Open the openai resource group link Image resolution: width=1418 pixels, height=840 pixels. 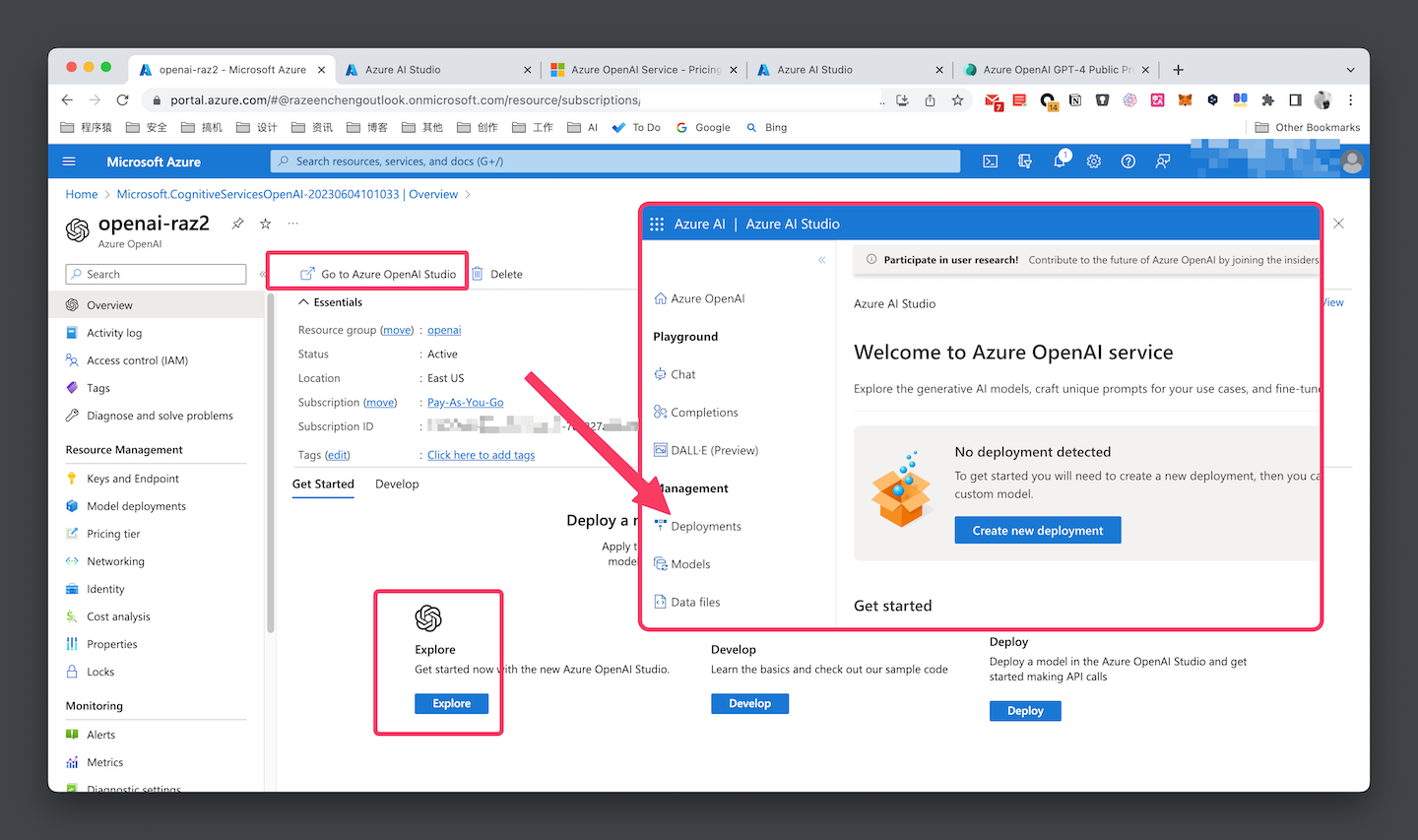444,330
